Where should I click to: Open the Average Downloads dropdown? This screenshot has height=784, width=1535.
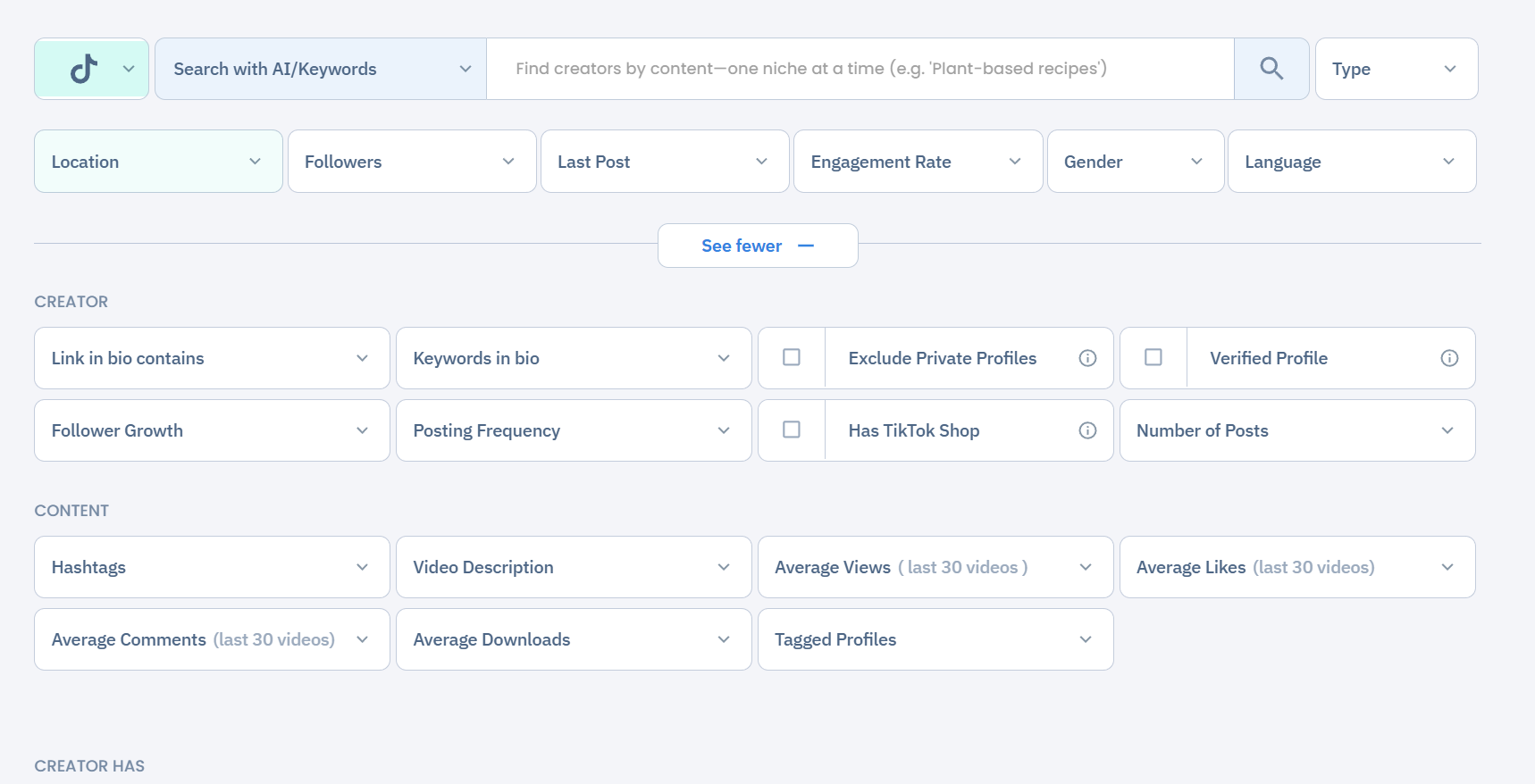(x=574, y=639)
